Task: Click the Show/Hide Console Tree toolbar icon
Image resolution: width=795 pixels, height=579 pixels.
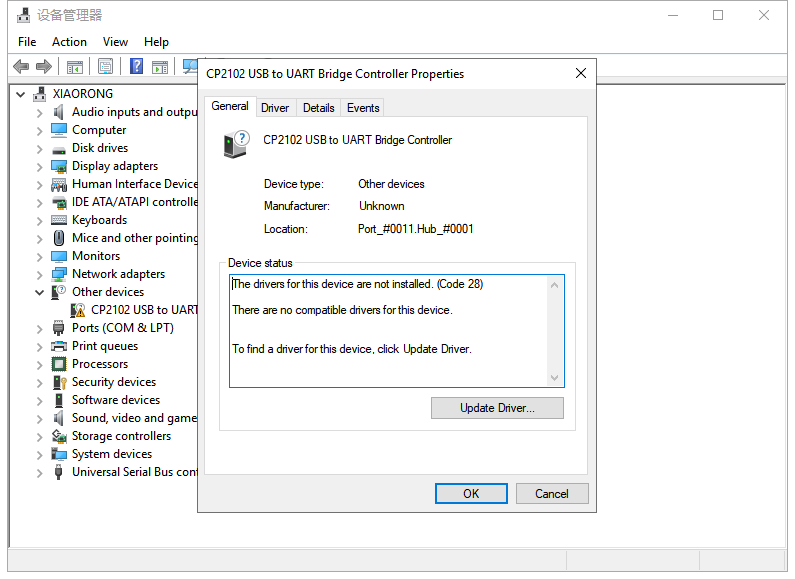Action: [75, 67]
